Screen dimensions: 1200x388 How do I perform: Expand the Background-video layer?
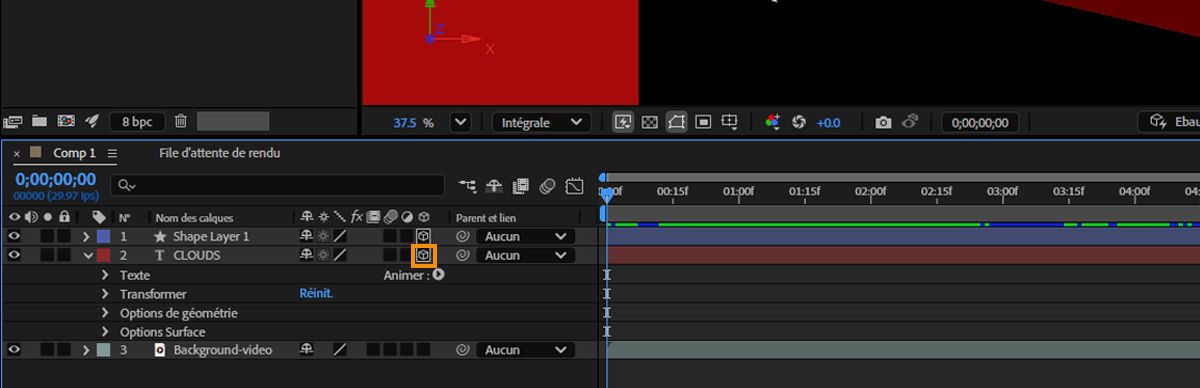click(87, 351)
